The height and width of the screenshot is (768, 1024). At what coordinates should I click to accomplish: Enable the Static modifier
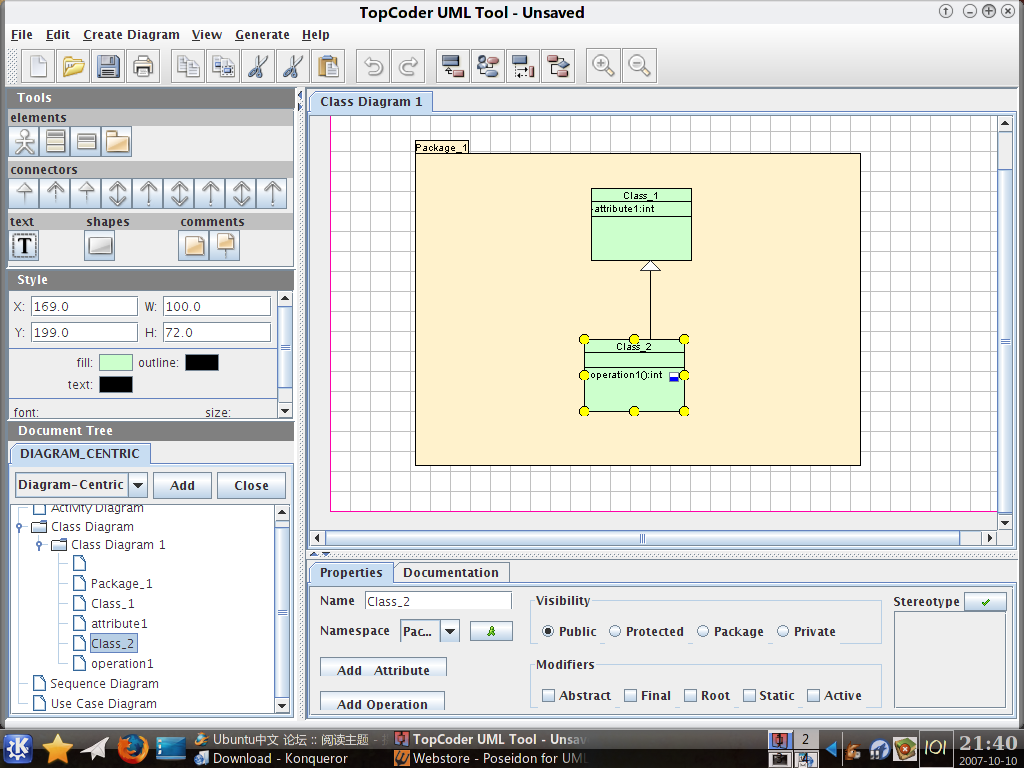(x=769, y=696)
